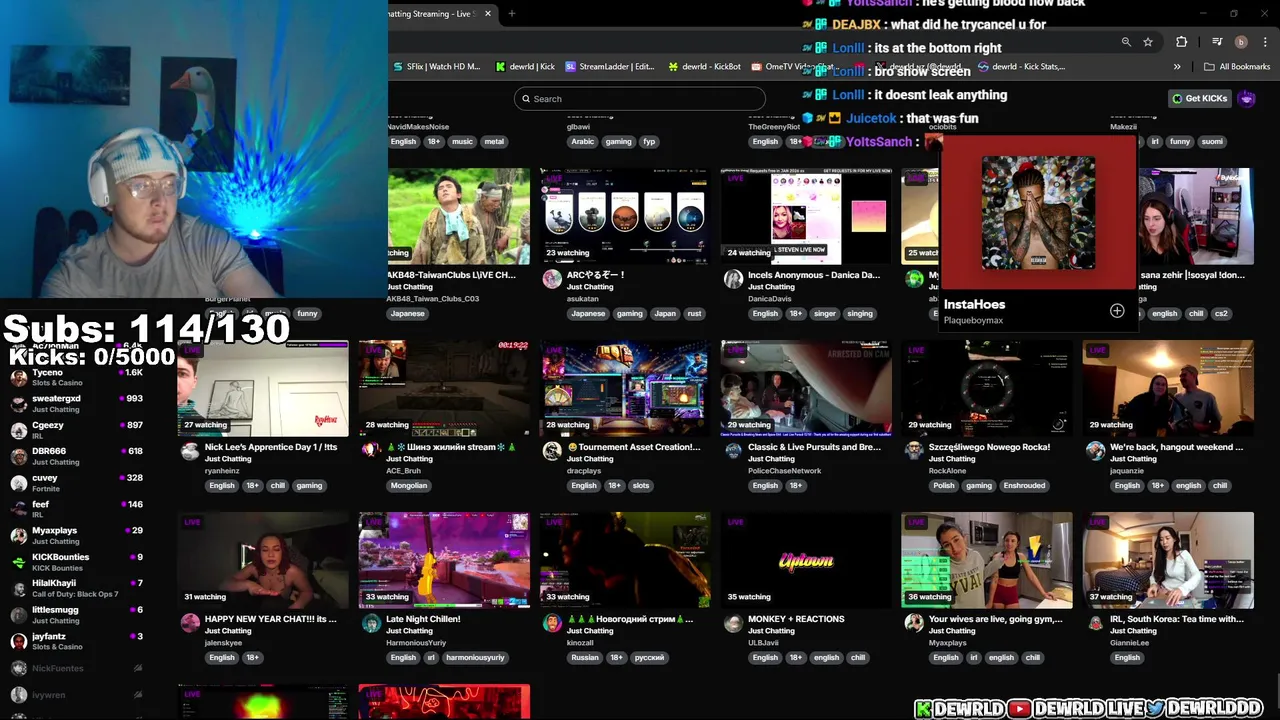This screenshot has width=1280, height=720.
Task: Select the Polish tag
Action: point(944,486)
